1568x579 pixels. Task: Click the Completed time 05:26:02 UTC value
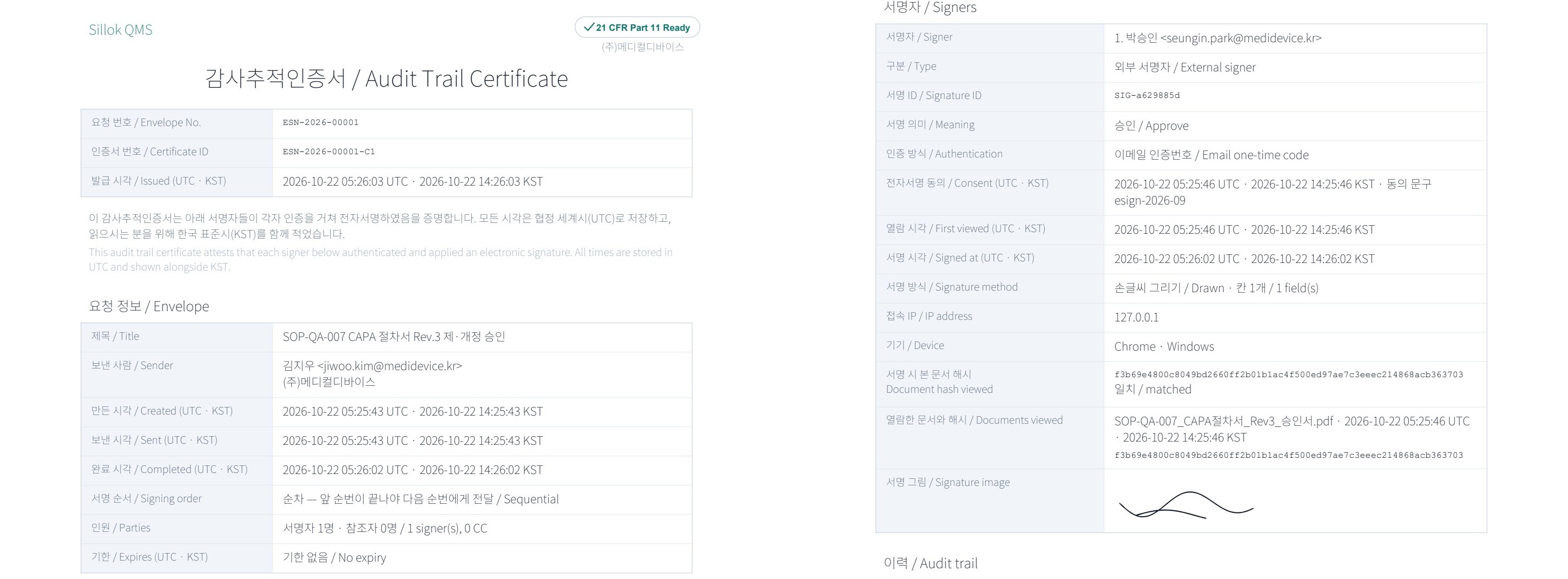(x=412, y=470)
